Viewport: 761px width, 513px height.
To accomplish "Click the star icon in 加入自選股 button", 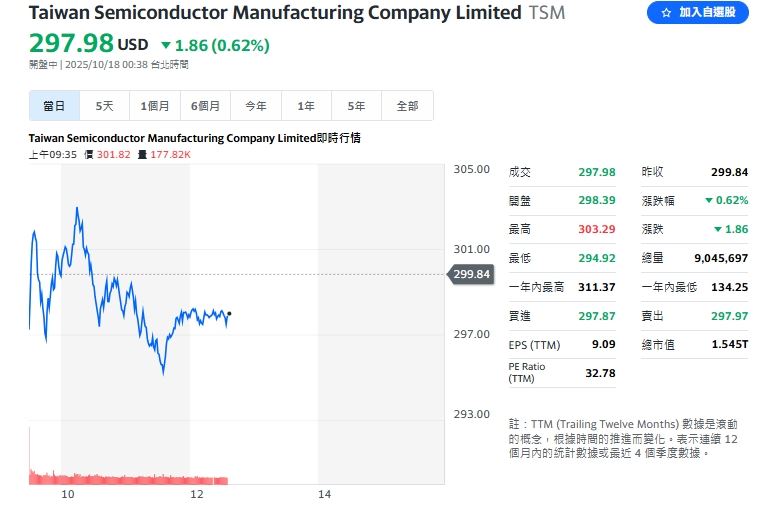I will coord(666,13).
